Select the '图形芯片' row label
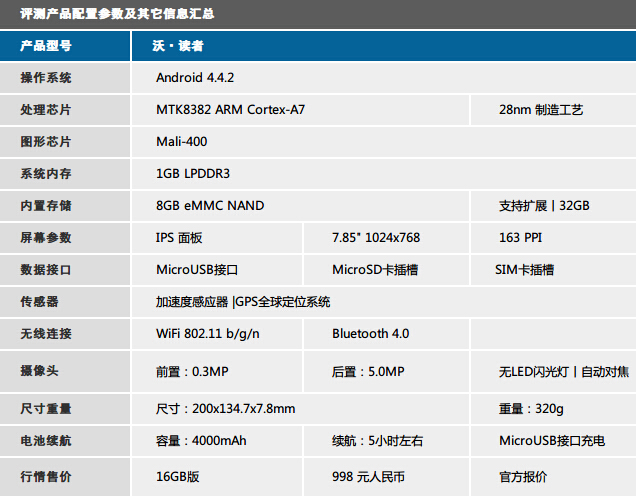636x499 pixels. [46, 142]
